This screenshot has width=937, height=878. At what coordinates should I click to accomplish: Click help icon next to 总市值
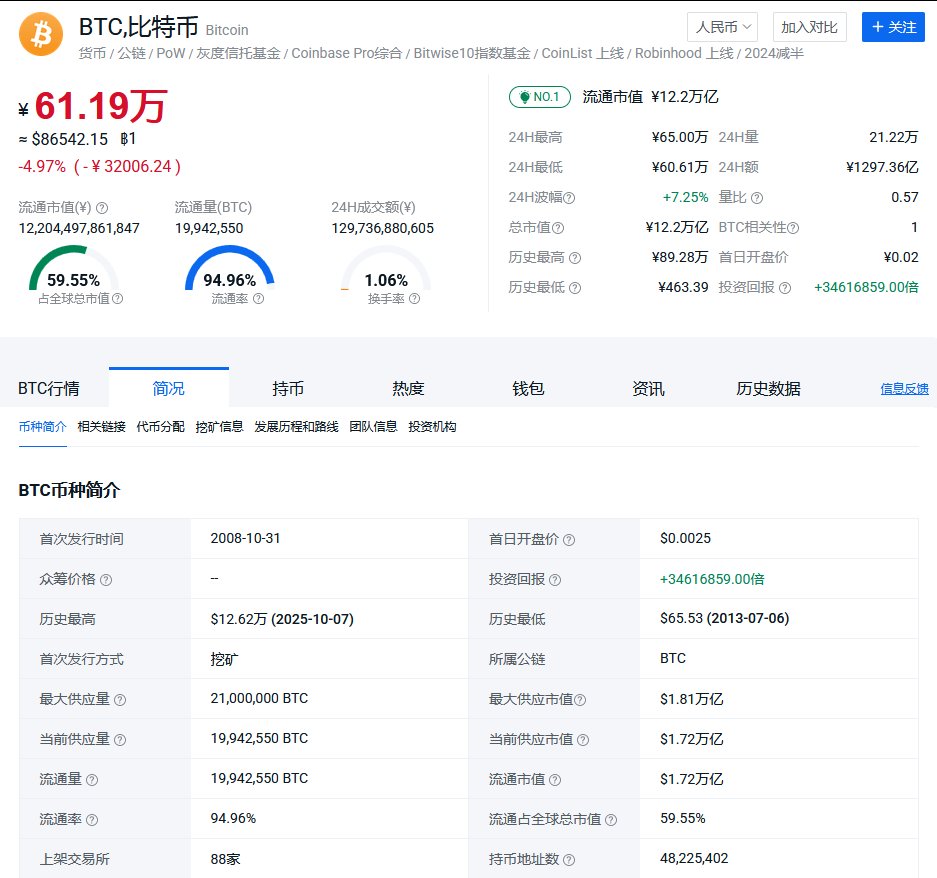point(558,228)
